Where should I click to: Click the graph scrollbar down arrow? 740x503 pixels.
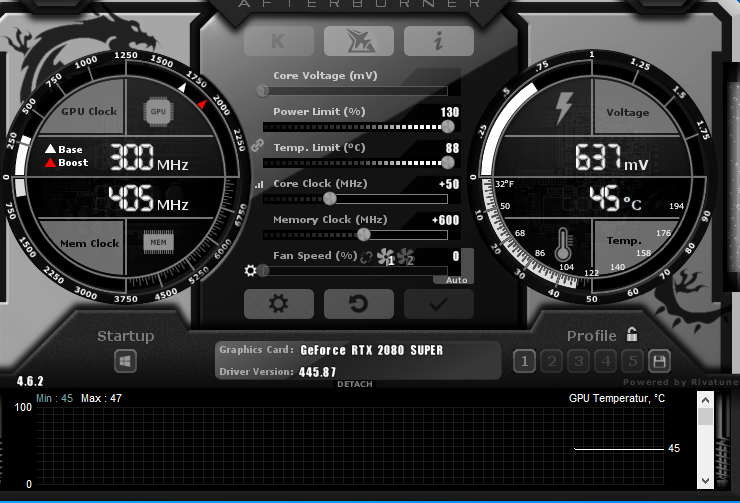click(x=706, y=481)
